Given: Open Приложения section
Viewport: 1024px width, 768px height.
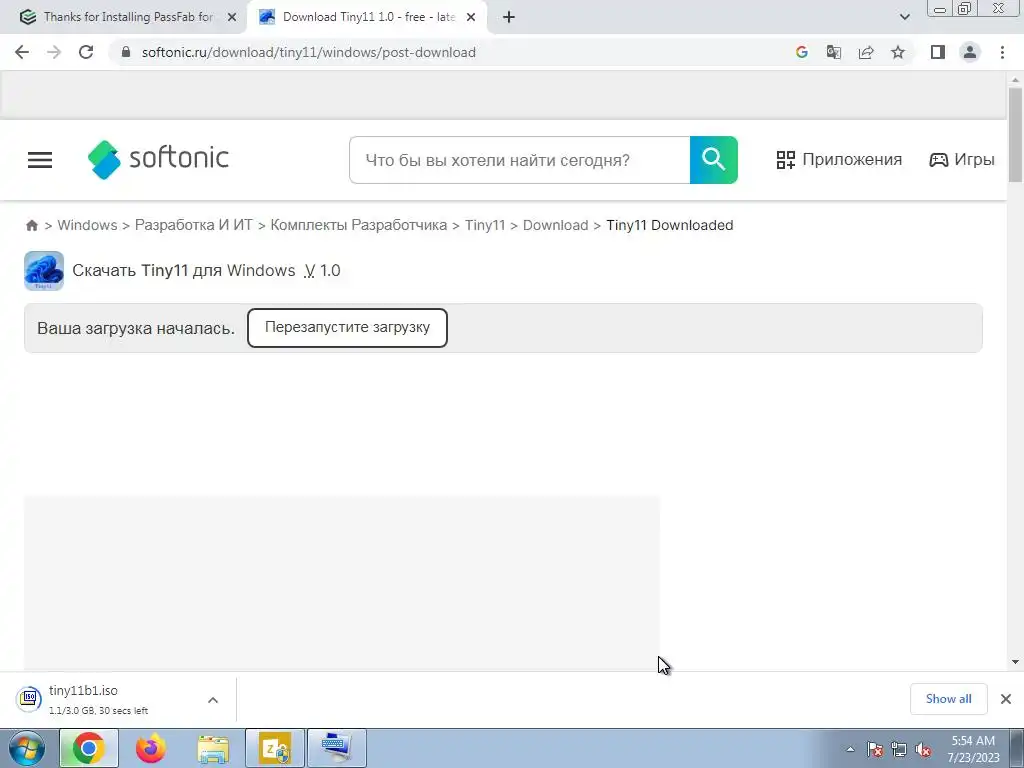Looking at the screenshot, I should (x=839, y=160).
